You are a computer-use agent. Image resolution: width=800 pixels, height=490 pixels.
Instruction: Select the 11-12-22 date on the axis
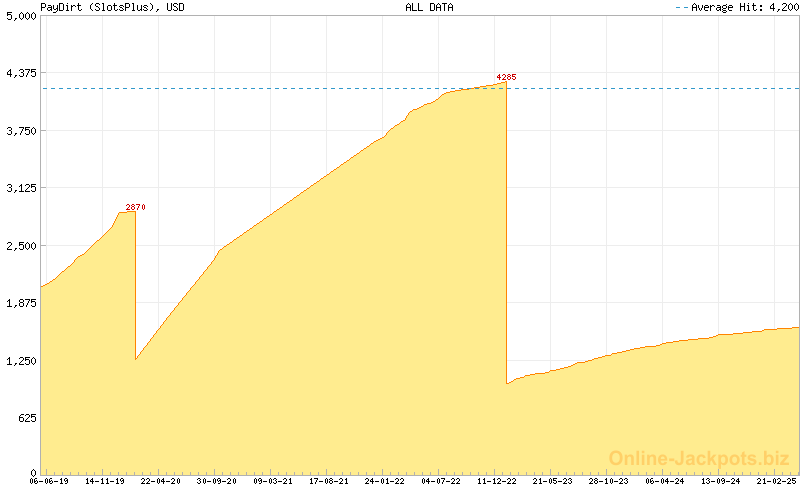point(495,481)
